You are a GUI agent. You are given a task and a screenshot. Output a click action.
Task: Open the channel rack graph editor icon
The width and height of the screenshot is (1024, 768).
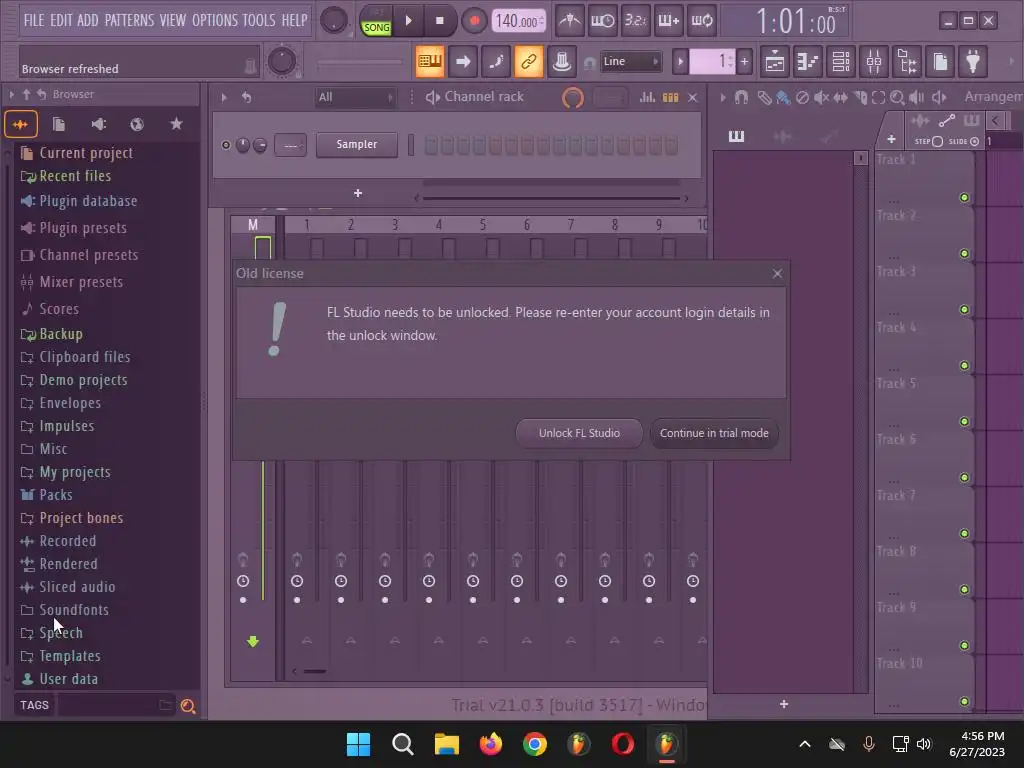[x=647, y=97]
